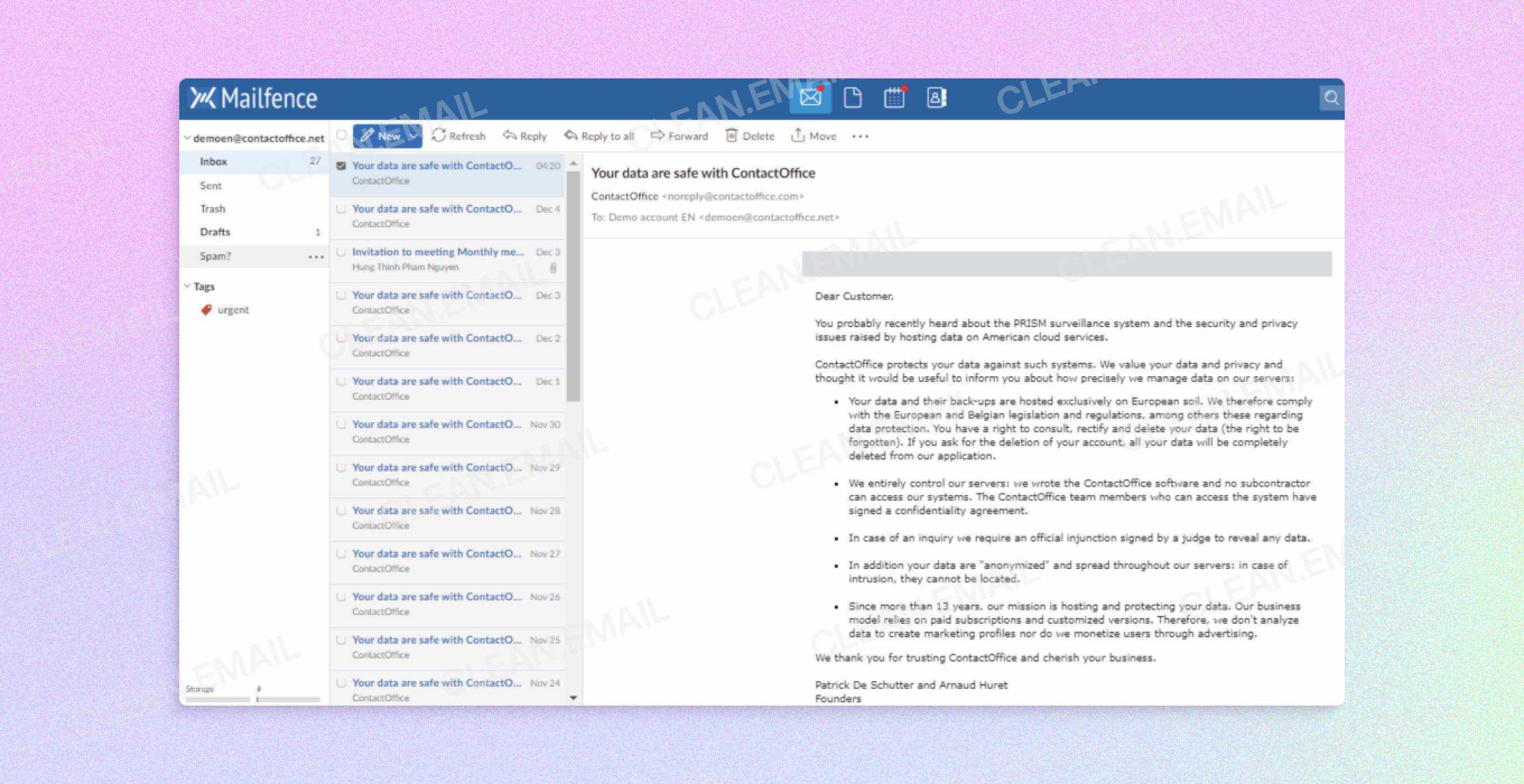Tick the checkbox on the meeting invitation email
The height and width of the screenshot is (784, 1524).
(x=341, y=251)
